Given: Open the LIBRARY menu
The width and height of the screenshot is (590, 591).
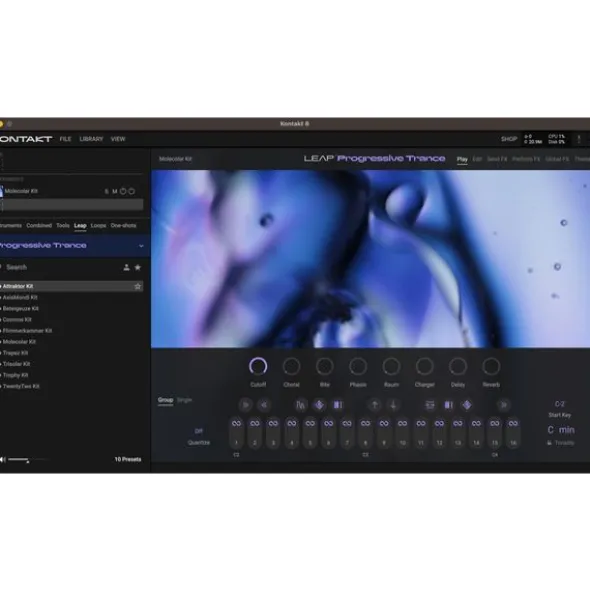Looking at the screenshot, I should [x=91, y=139].
